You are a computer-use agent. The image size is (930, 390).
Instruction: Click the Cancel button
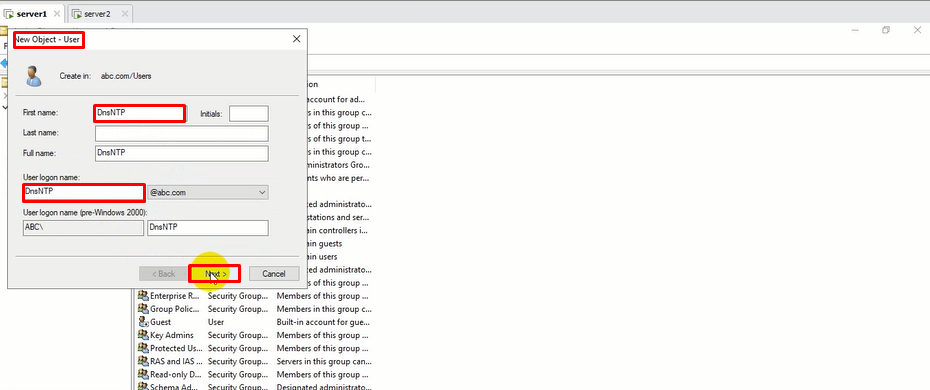point(273,274)
